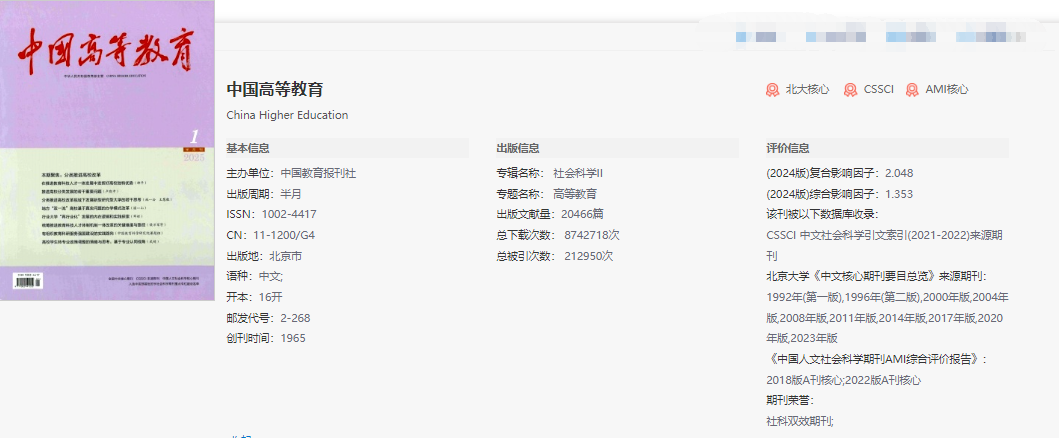The height and width of the screenshot is (438, 1059).
Task: Select the CSSCI badge label near the medals
Action: coord(879,89)
